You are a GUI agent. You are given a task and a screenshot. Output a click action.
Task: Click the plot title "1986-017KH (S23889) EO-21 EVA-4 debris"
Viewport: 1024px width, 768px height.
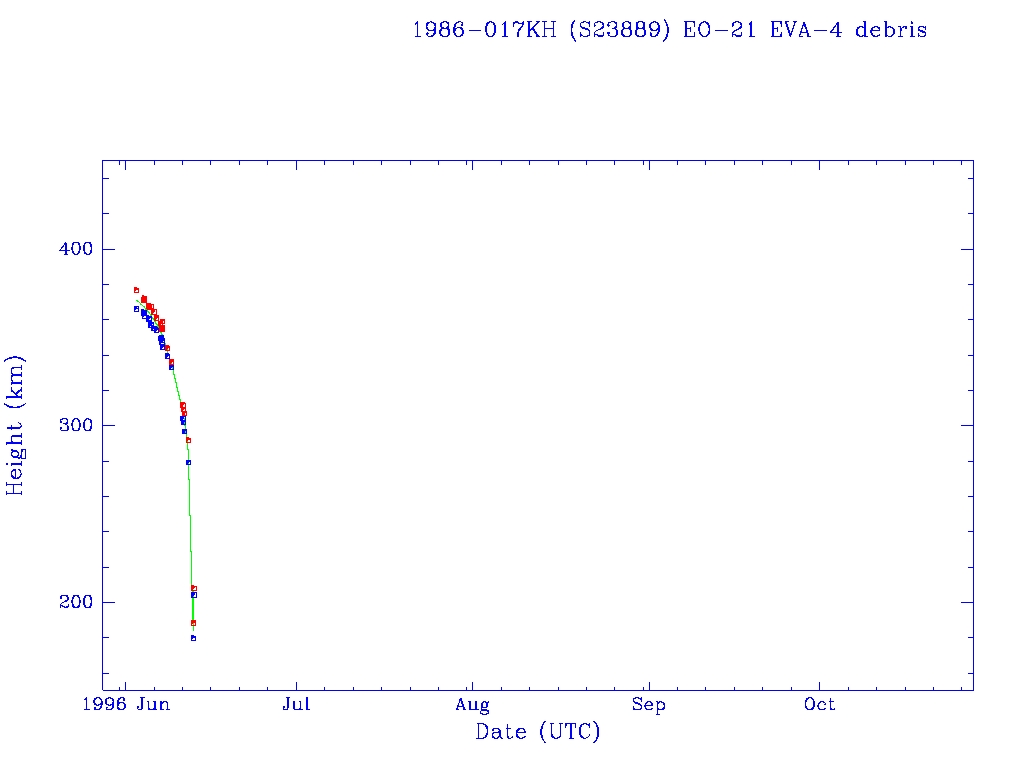[x=669, y=30]
